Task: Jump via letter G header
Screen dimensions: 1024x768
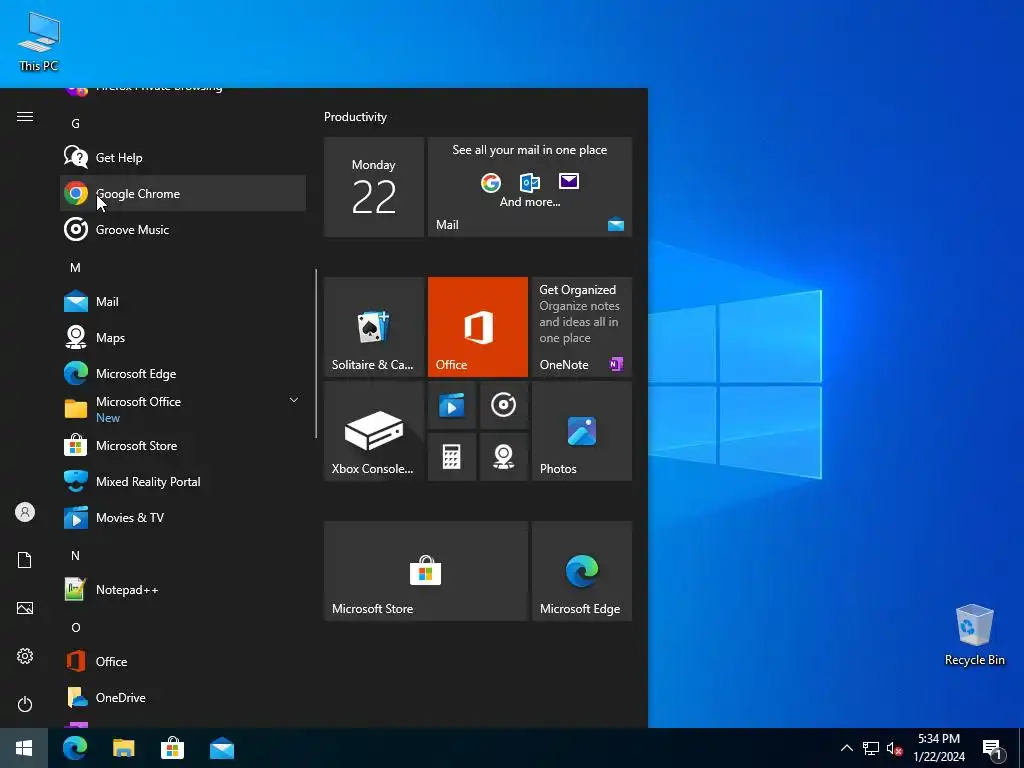Action: click(76, 123)
